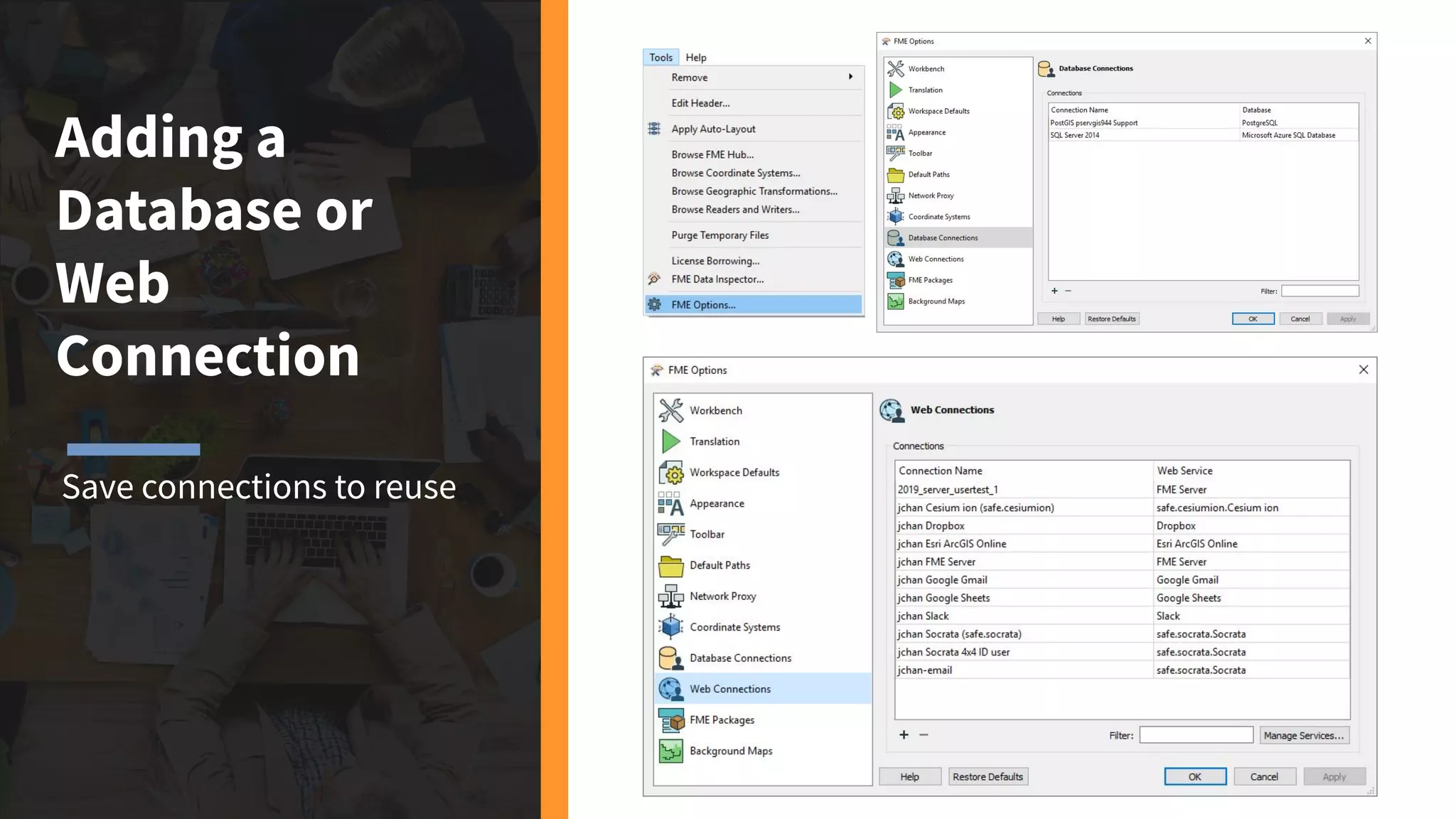Click Restore Defaults in the Web Connections dialog
Image resolution: width=1456 pixels, height=819 pixels.
[x=987, y=776]
